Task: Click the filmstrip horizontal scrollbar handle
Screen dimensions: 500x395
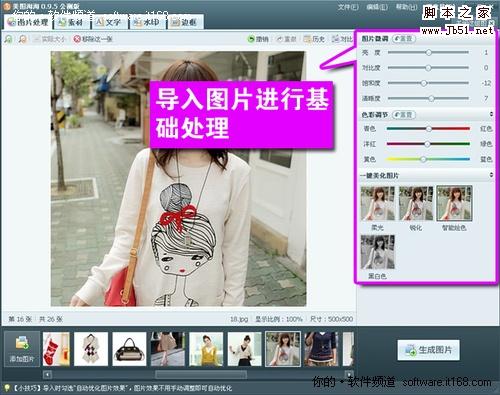Action: click(201, 375)
